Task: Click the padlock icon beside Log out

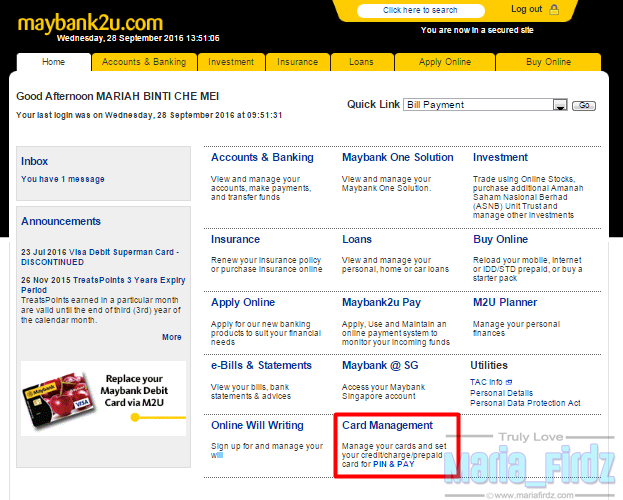Action: 554,10
